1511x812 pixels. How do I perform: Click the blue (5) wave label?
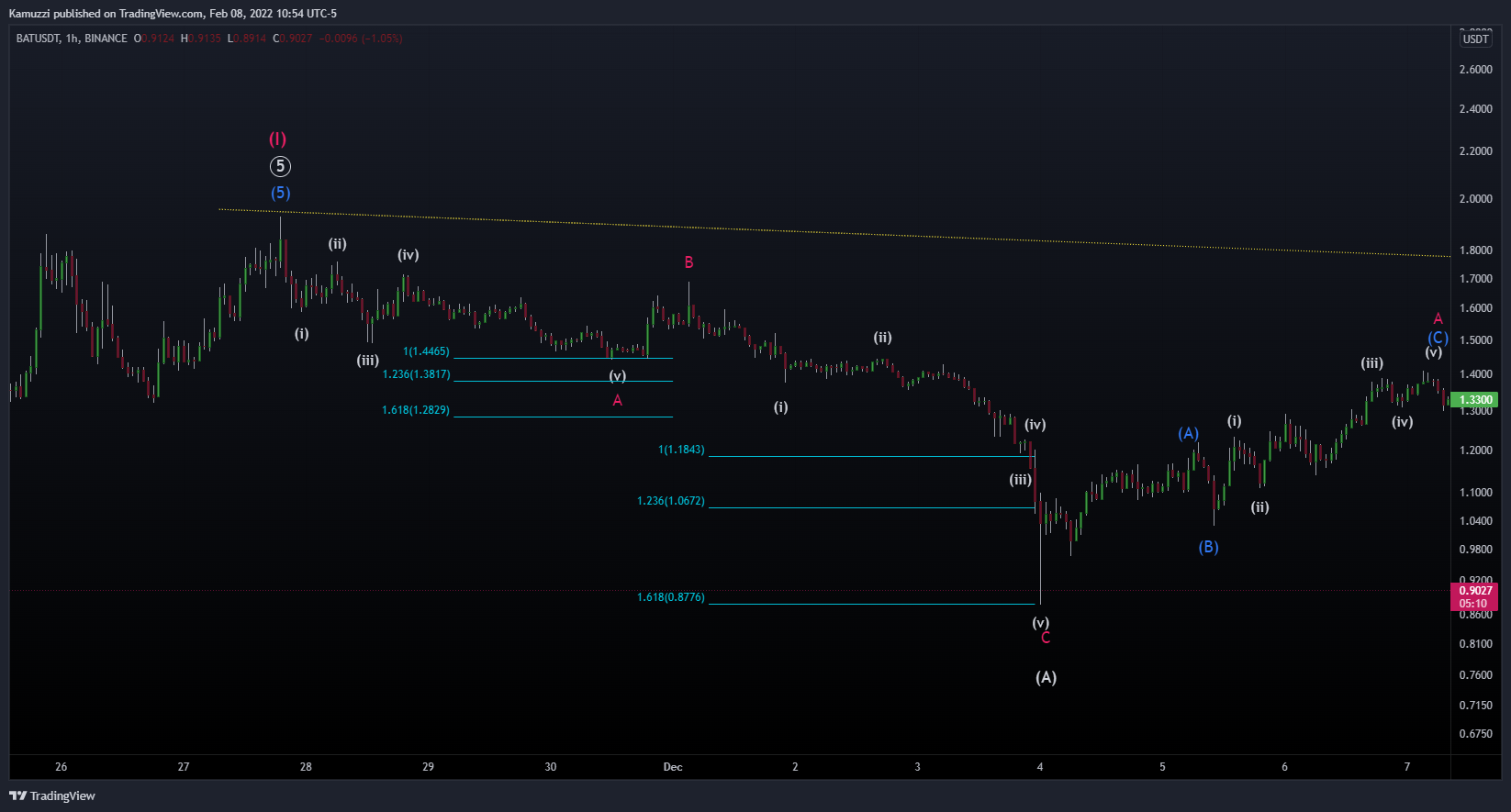click(x=280, y=193)
